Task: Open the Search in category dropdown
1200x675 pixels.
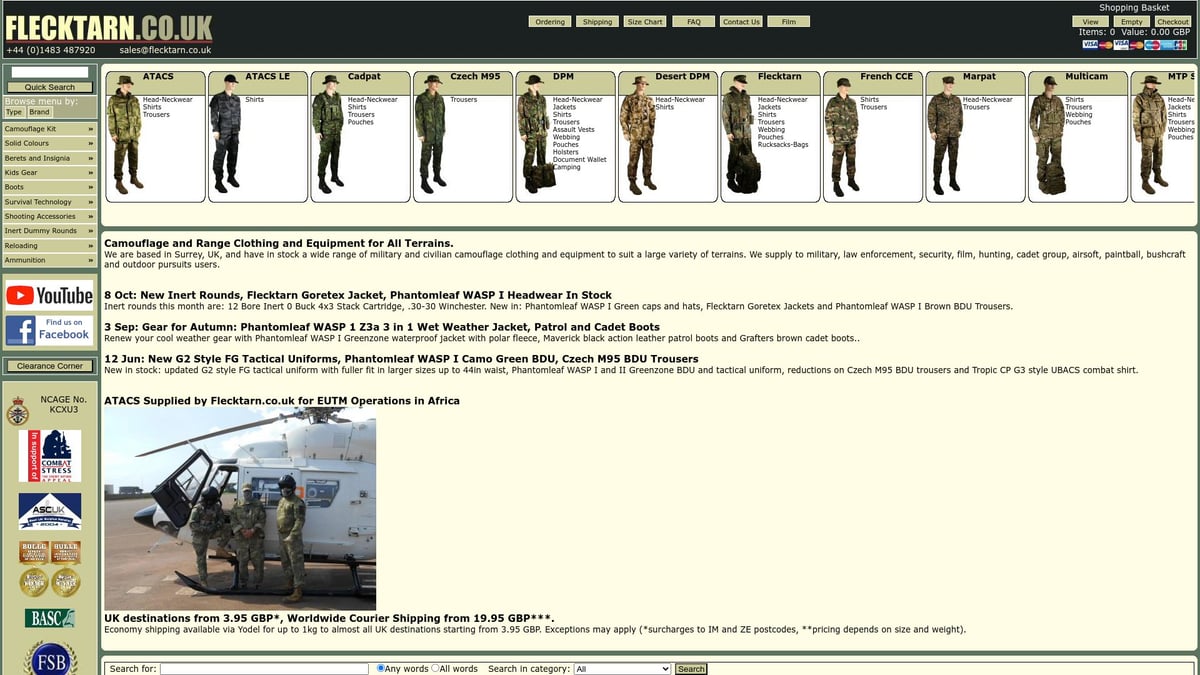Action: (x=622, y=668)
